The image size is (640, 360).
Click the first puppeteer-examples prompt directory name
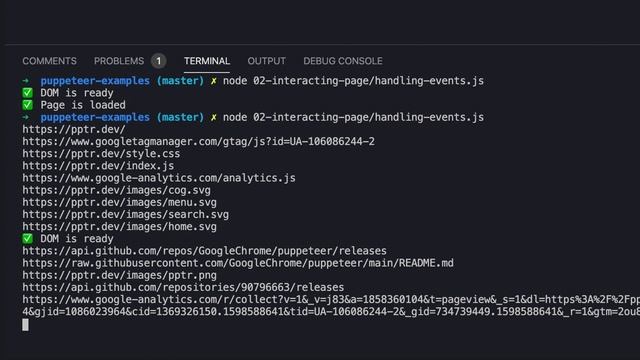[95, 81]
